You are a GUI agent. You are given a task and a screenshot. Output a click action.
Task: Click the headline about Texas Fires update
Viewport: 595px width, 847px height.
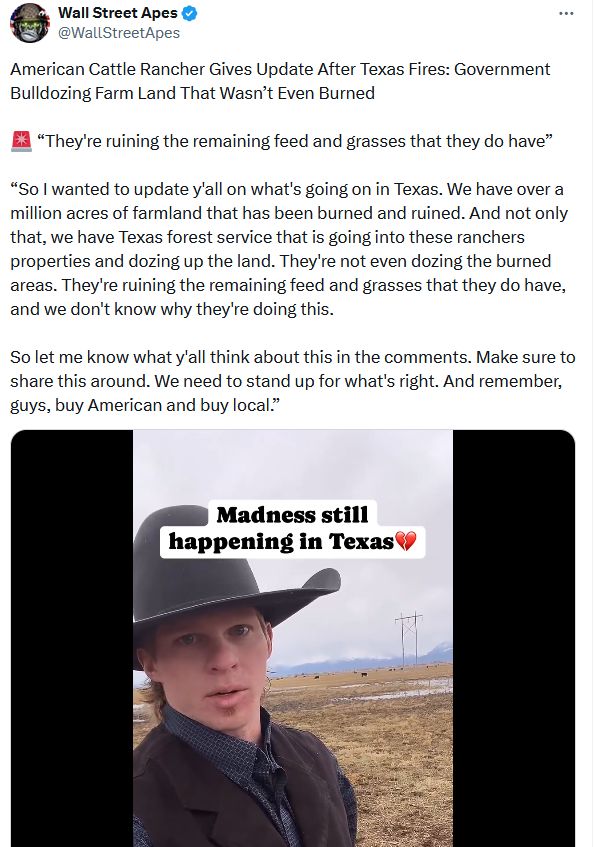[280, 81]
